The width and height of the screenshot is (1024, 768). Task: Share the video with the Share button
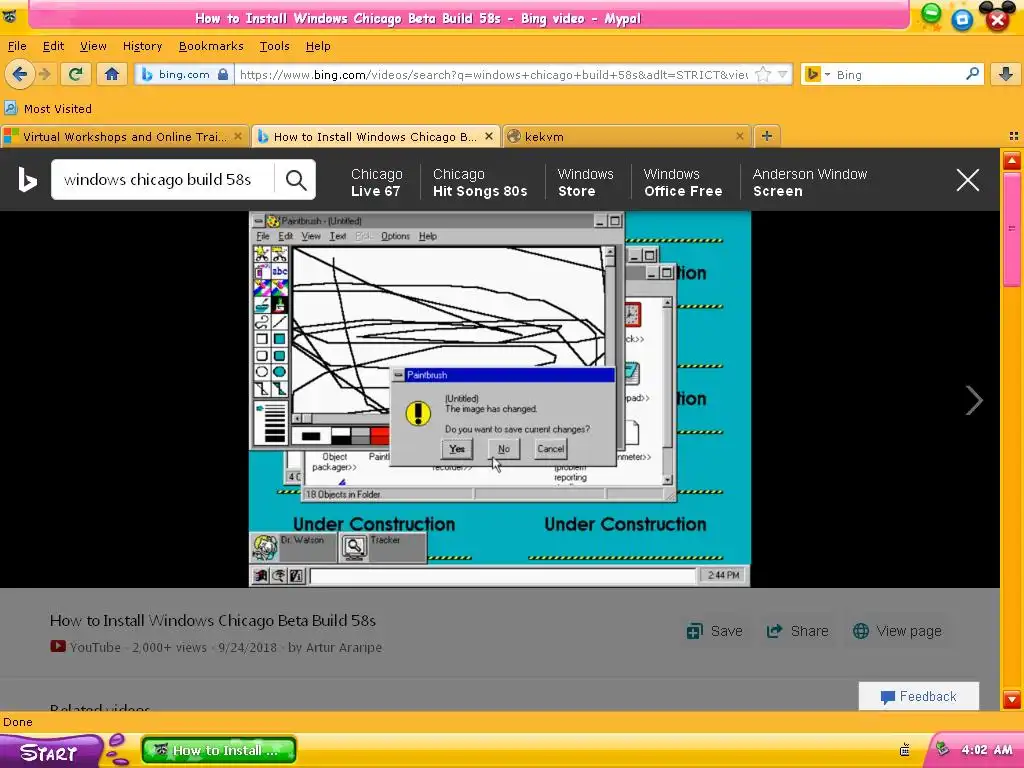point(797,631)
